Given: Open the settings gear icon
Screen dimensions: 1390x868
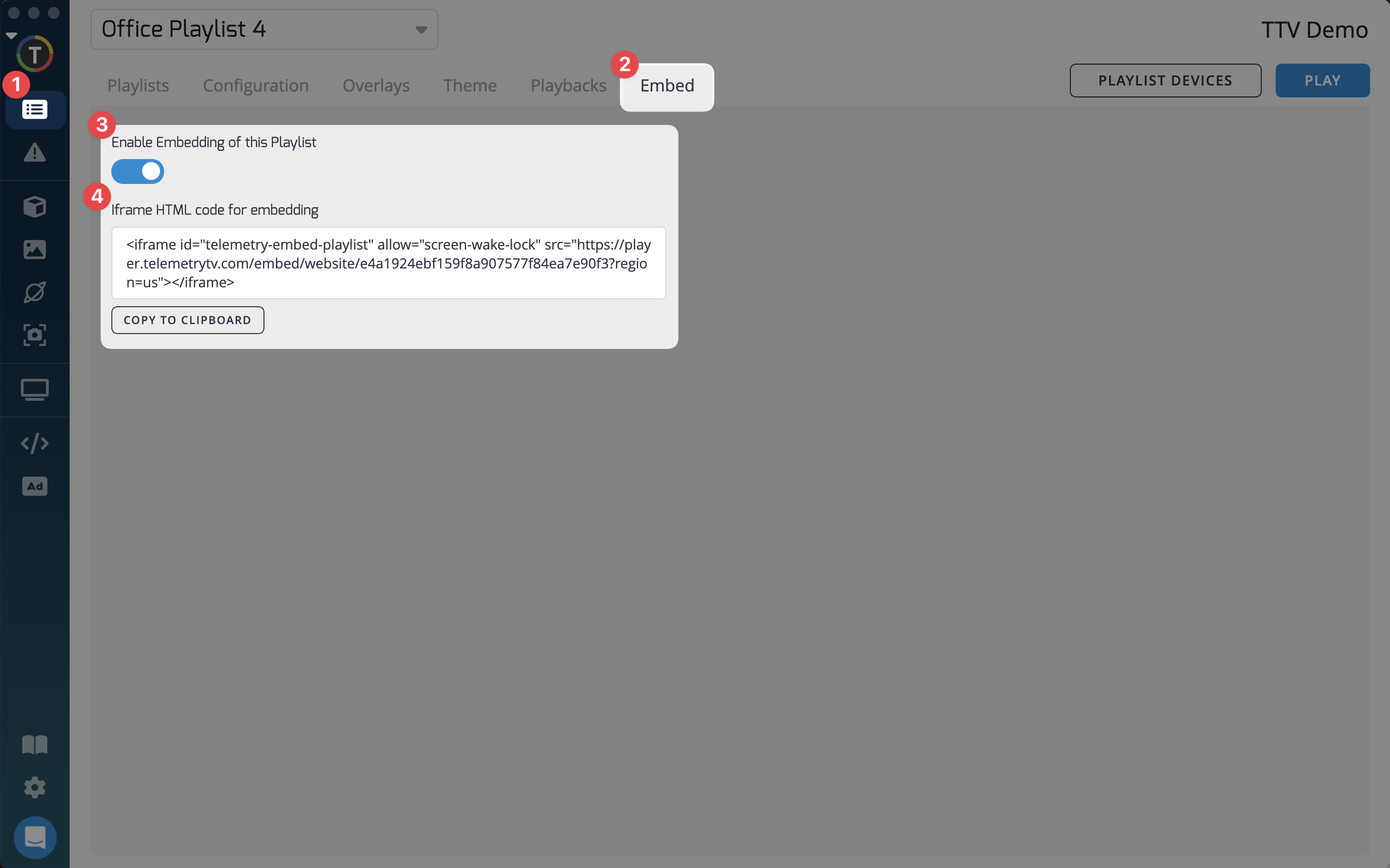Looking at the screenshot, I should coord(34,787).
